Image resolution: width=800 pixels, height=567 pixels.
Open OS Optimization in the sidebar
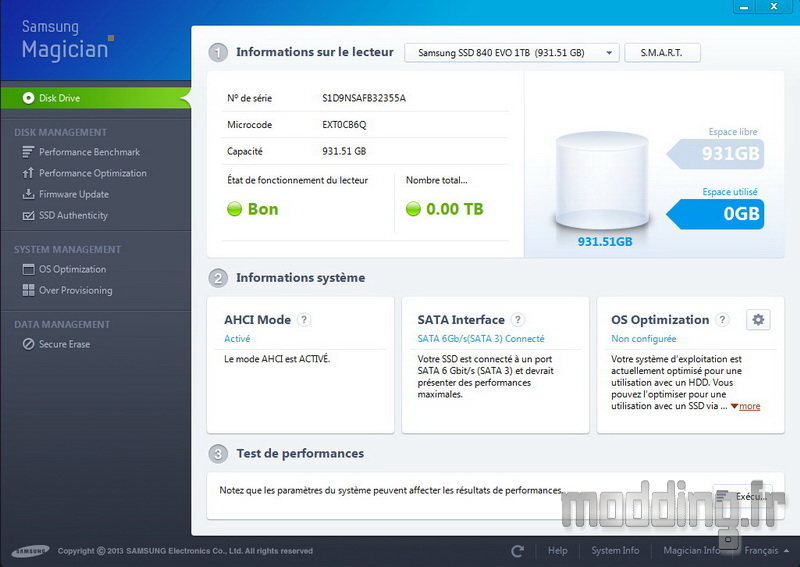(72, 269)
